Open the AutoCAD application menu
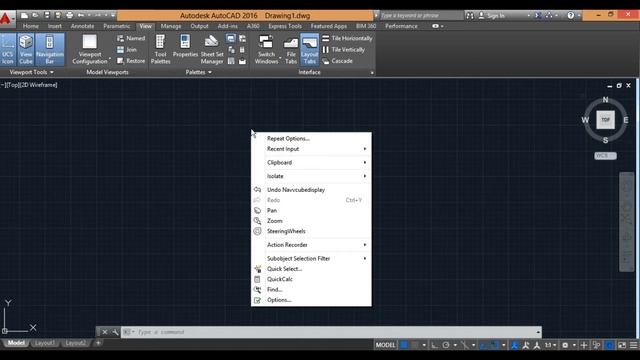This screenshot has height=360, width=640. click(x=7, y=18)
